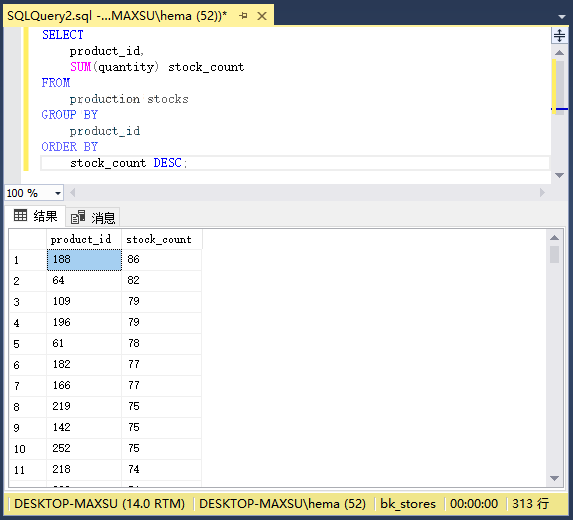This screenshot has width=573, height=520.
Task: Click the horizontal scroll left arrow
Action: [x=73, y=193]
